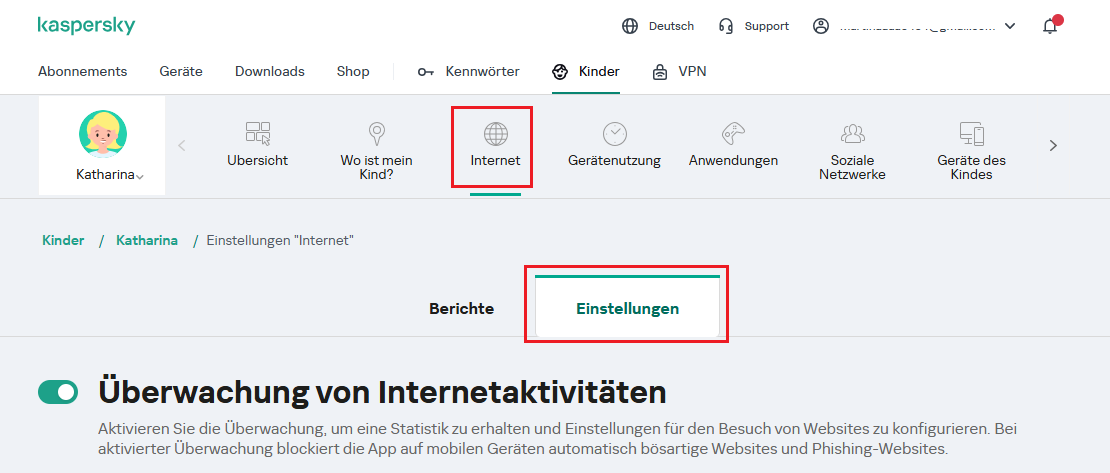Open the Geräte menu item
Viewport: 1110px width, 473px height.
pyautogui.click(x=181, y=72)
